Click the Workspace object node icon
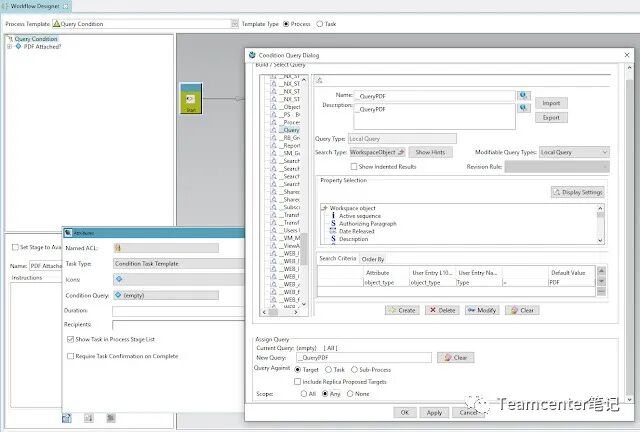Viewport: 640px width, 432px height. [x=324, y=207]
